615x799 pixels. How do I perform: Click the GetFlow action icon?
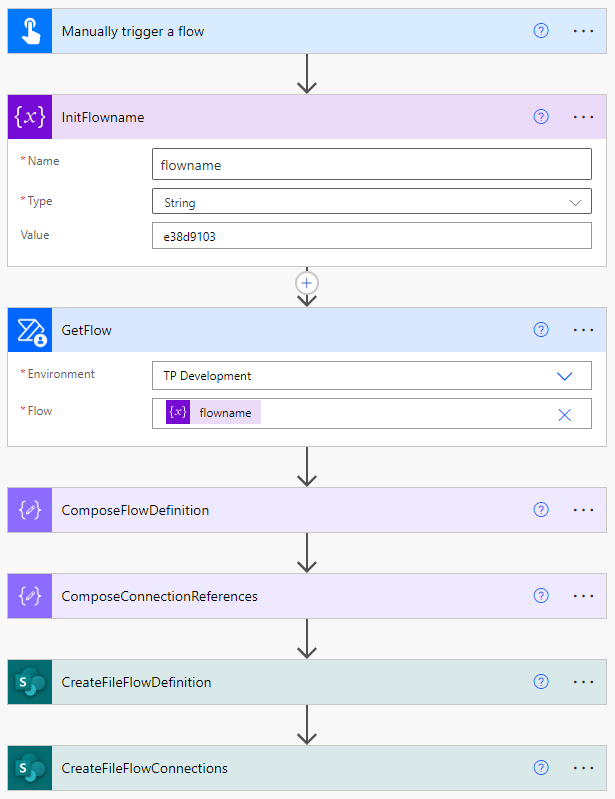click(x=29, y=330)
